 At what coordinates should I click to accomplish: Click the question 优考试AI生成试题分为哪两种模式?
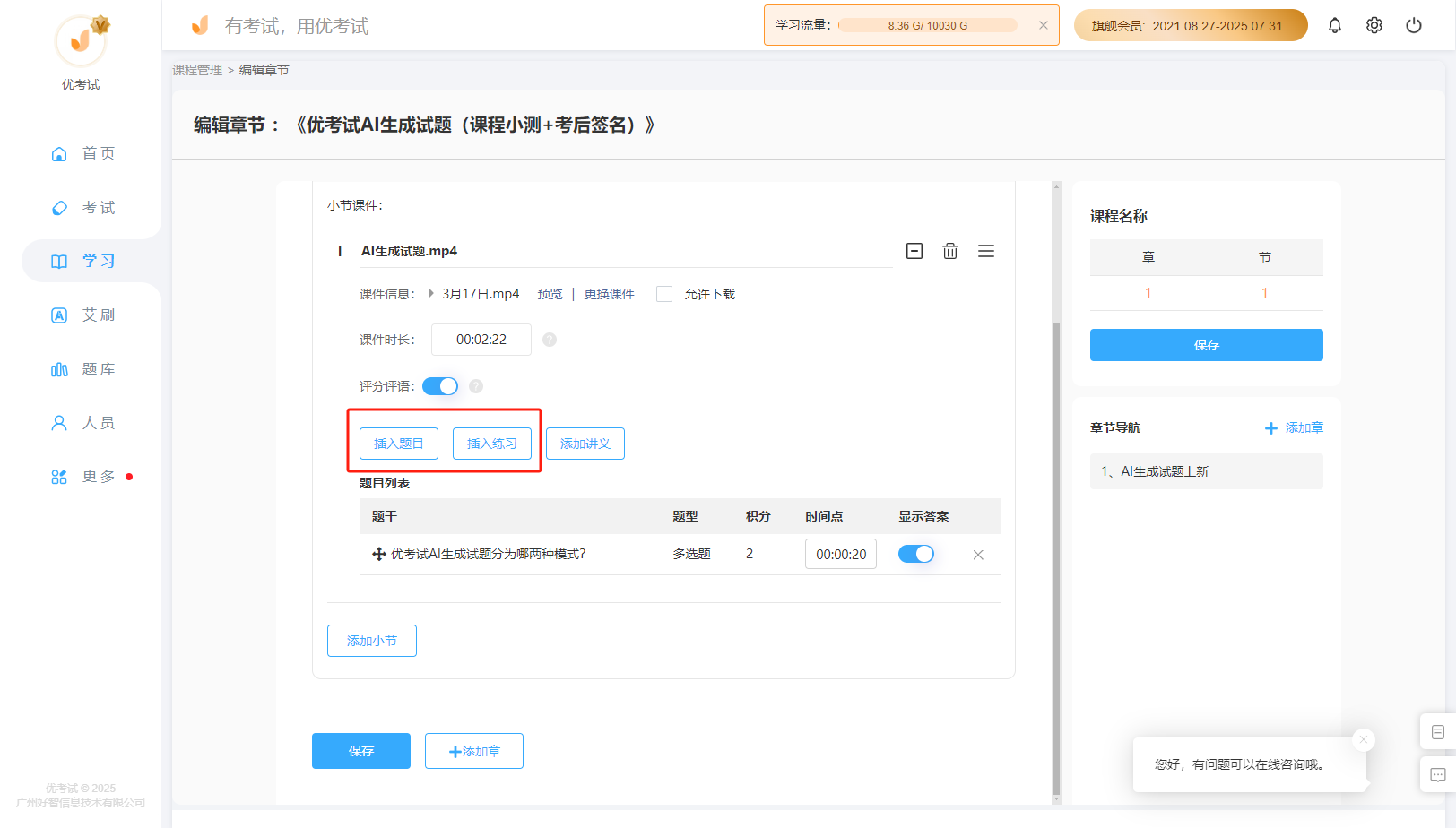tap(489, 554)
